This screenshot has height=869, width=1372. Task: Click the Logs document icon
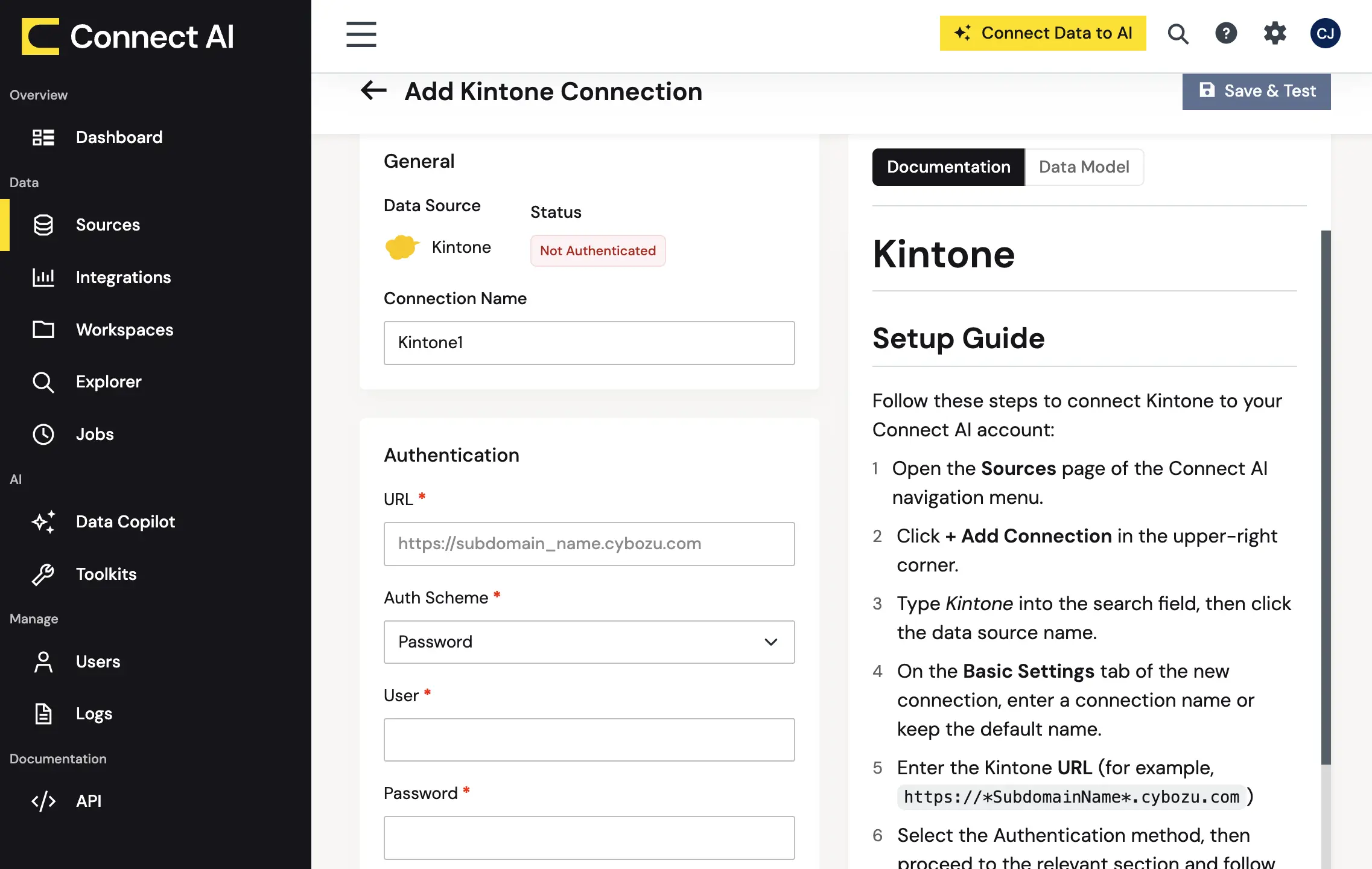(x=43, y=714)
